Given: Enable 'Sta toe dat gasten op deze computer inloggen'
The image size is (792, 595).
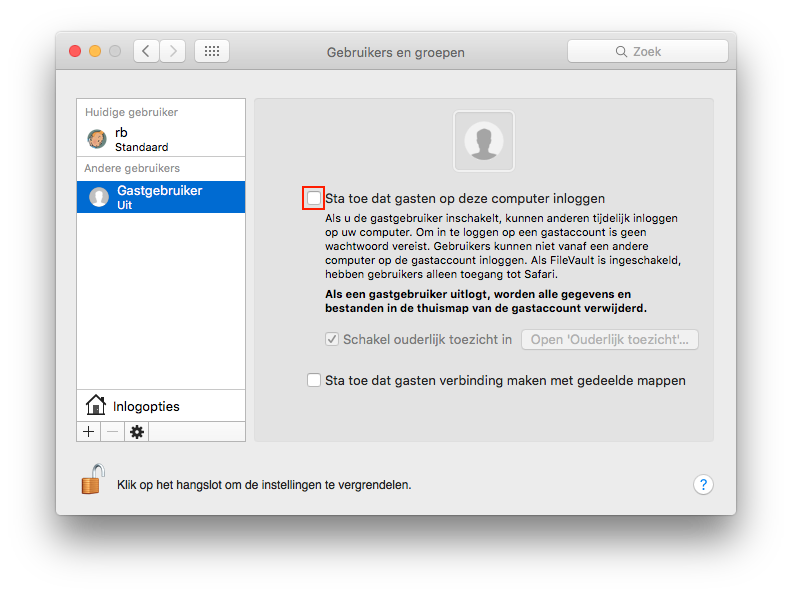Looking at the screenshot, I should (x=314, y=198).
